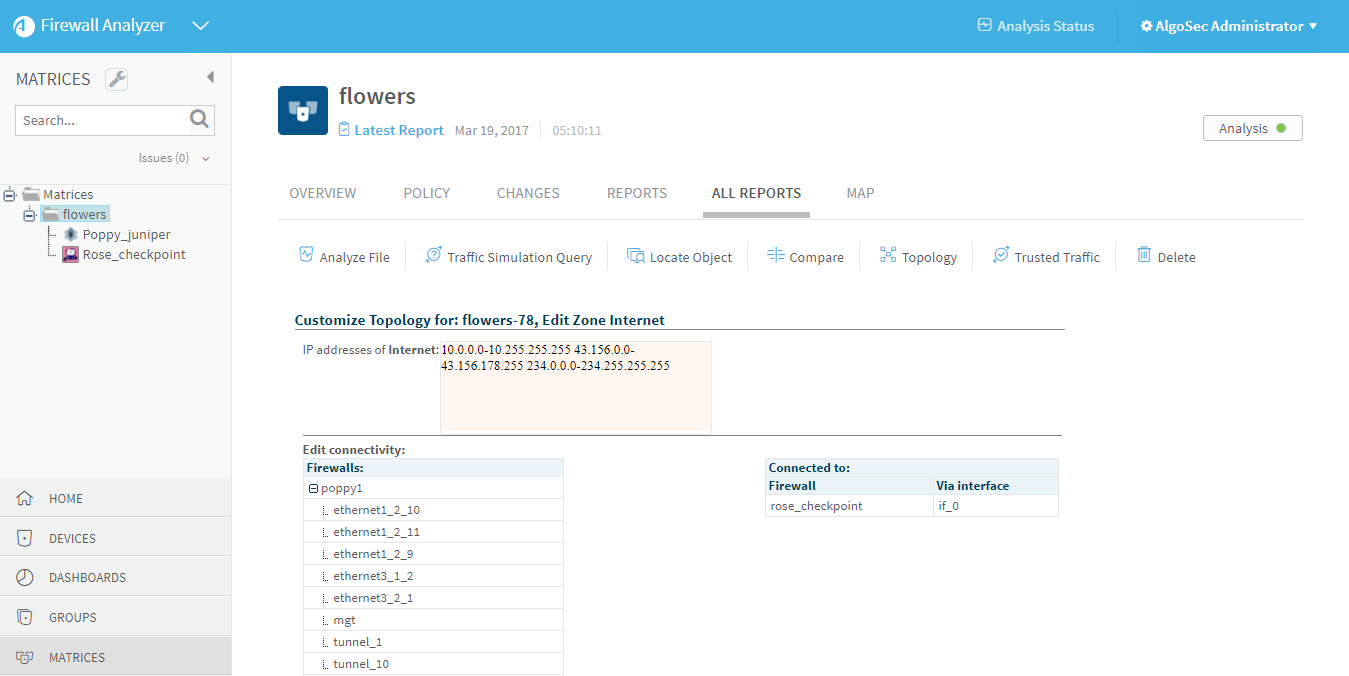Click the search magnifier icon

(x=200, y=120)
